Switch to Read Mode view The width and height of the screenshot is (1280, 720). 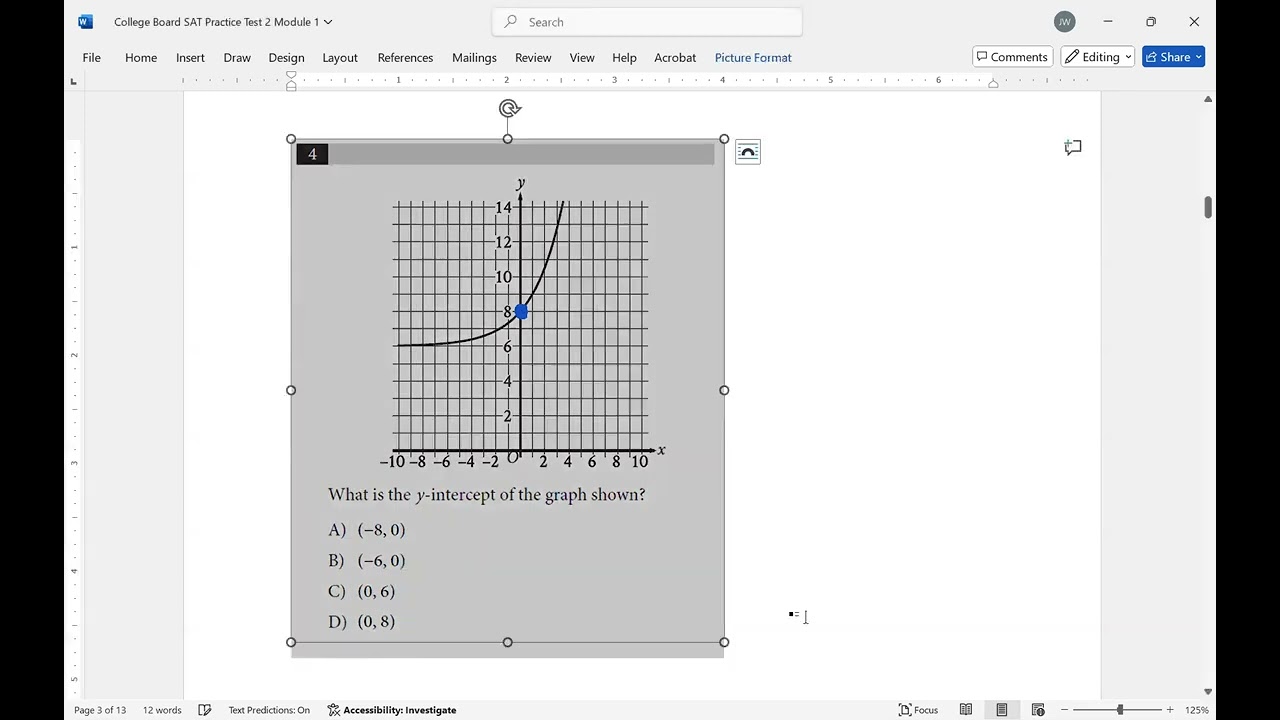[966, 710]
